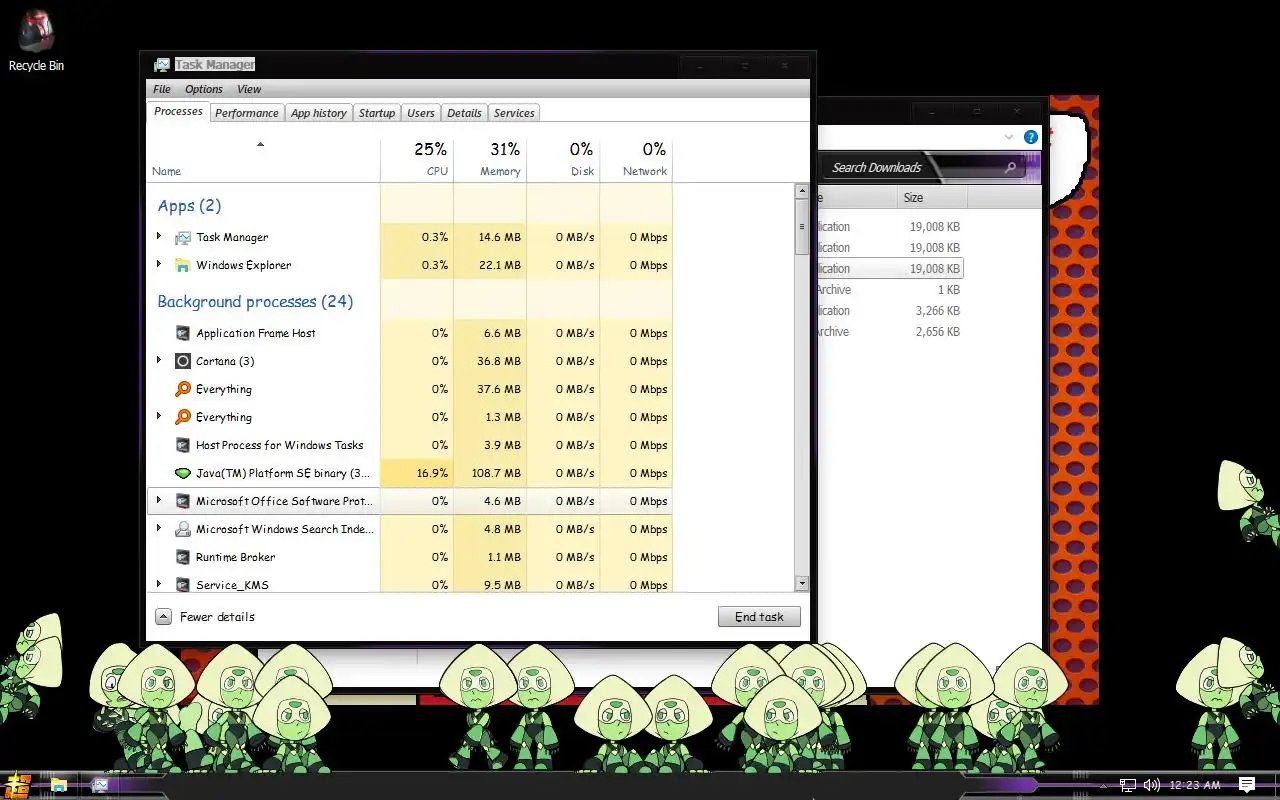Click the Task Manager process icon
This screenshot has width=1280, height=800.
click(x=182, y=237)
